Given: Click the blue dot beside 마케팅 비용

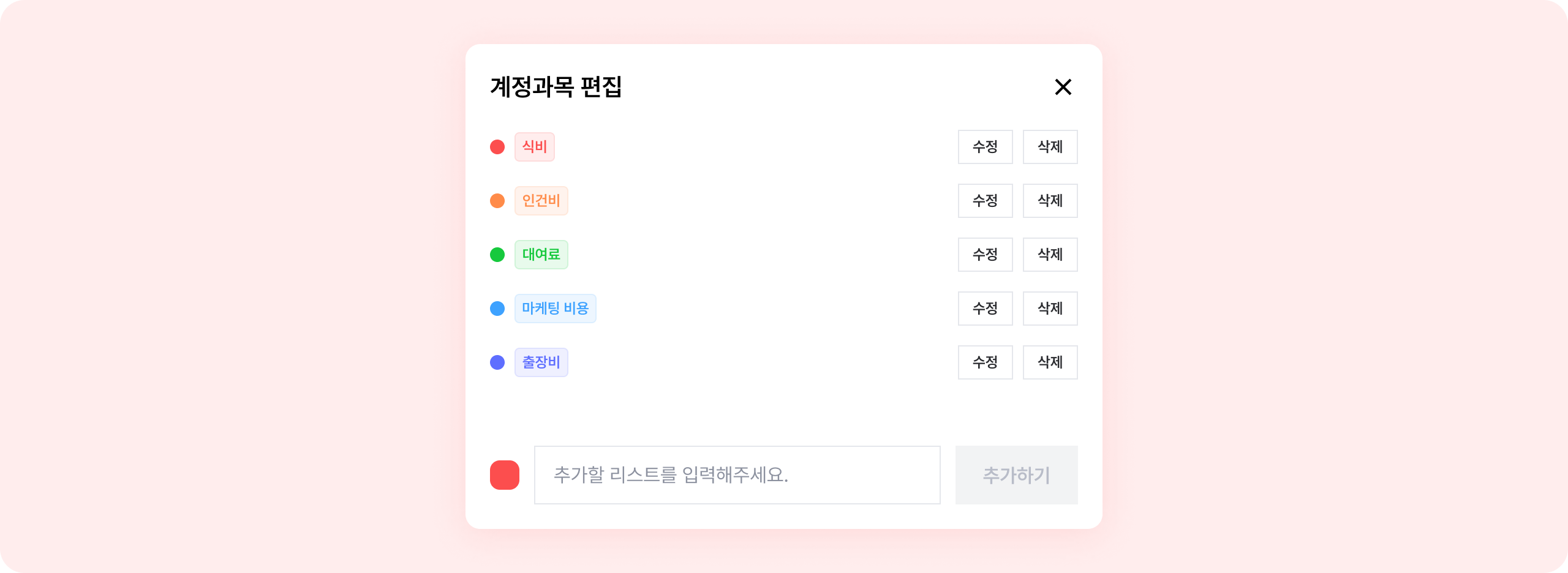Looking at the screenshot, I should pos(497,309).
